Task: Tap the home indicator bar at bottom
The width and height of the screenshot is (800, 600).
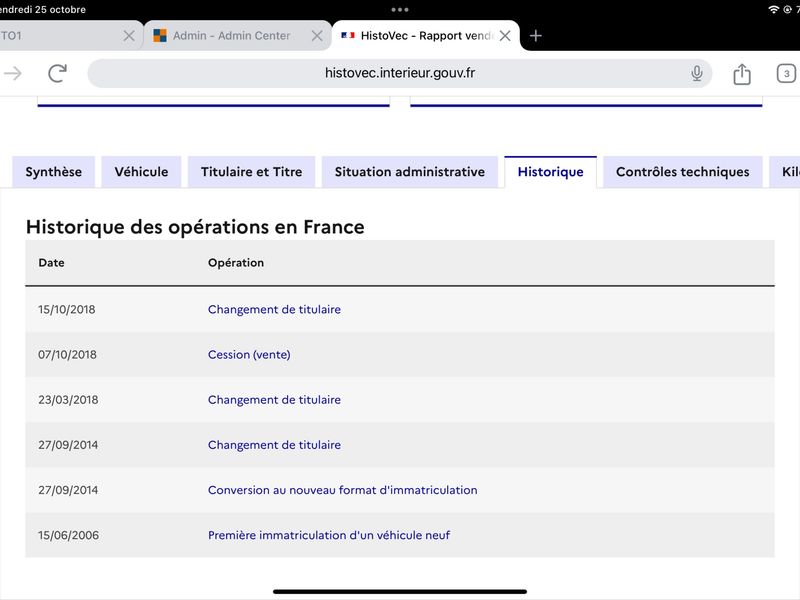Action: pyautogui.click(x=399, y=592)
